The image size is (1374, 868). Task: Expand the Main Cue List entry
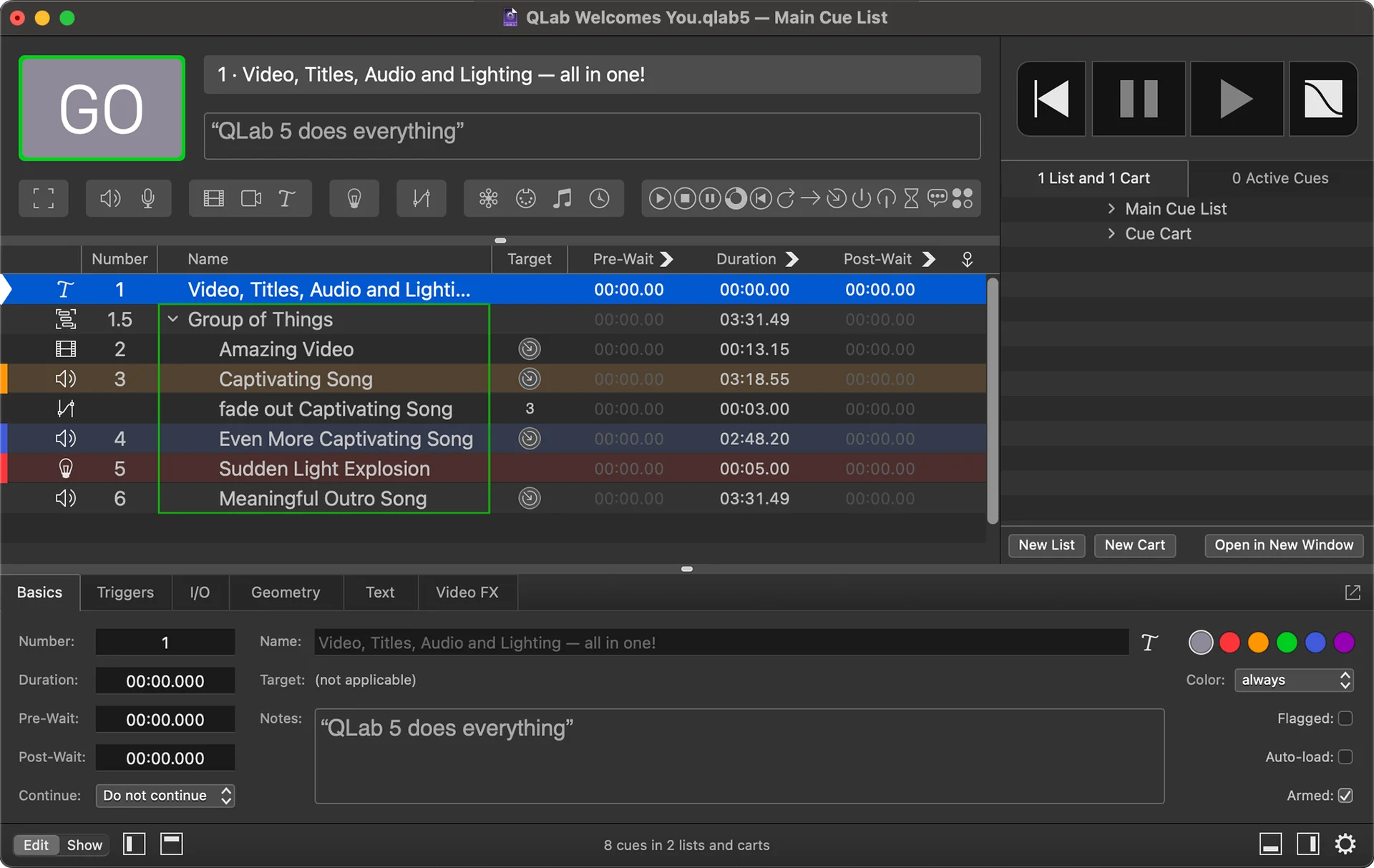[x=1112, y=208]
